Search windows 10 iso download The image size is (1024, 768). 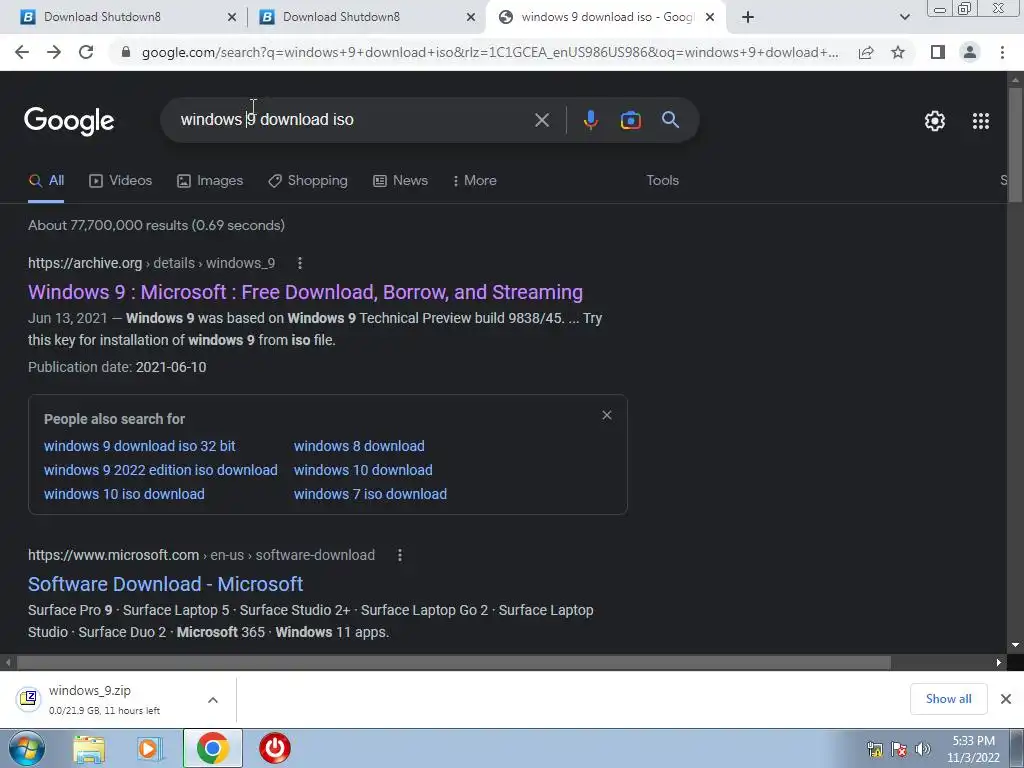(124, 494)
